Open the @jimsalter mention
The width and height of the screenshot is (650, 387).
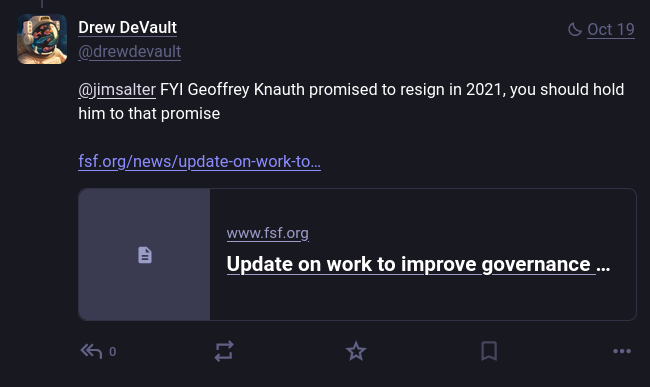point(117,89)
